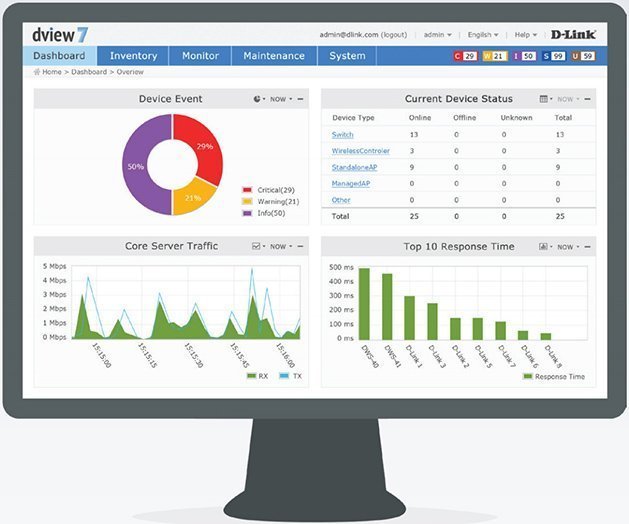Open the System tab
The width and height of the screenshot is (629, 524).
[x=347, y=56]
